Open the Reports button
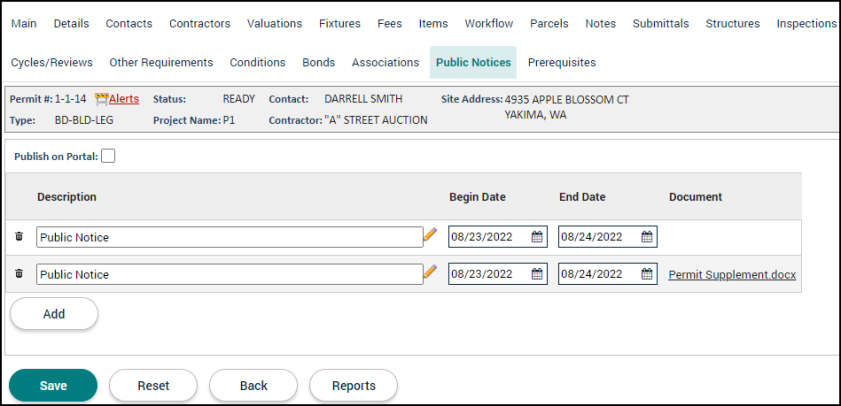The width and height of the screenshot is (841, 406). [353, 385]
